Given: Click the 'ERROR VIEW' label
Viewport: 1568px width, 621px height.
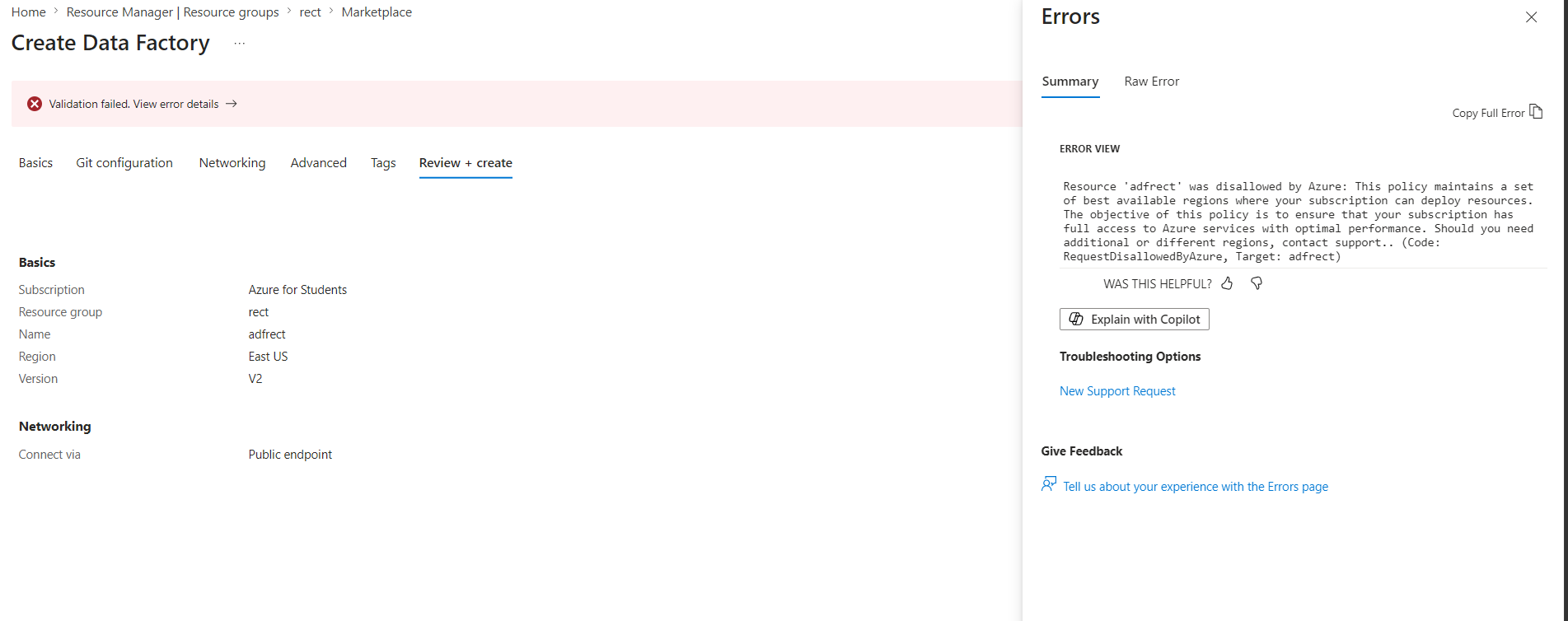Looking at the screenshot, I should click(x=1089, y=149).
